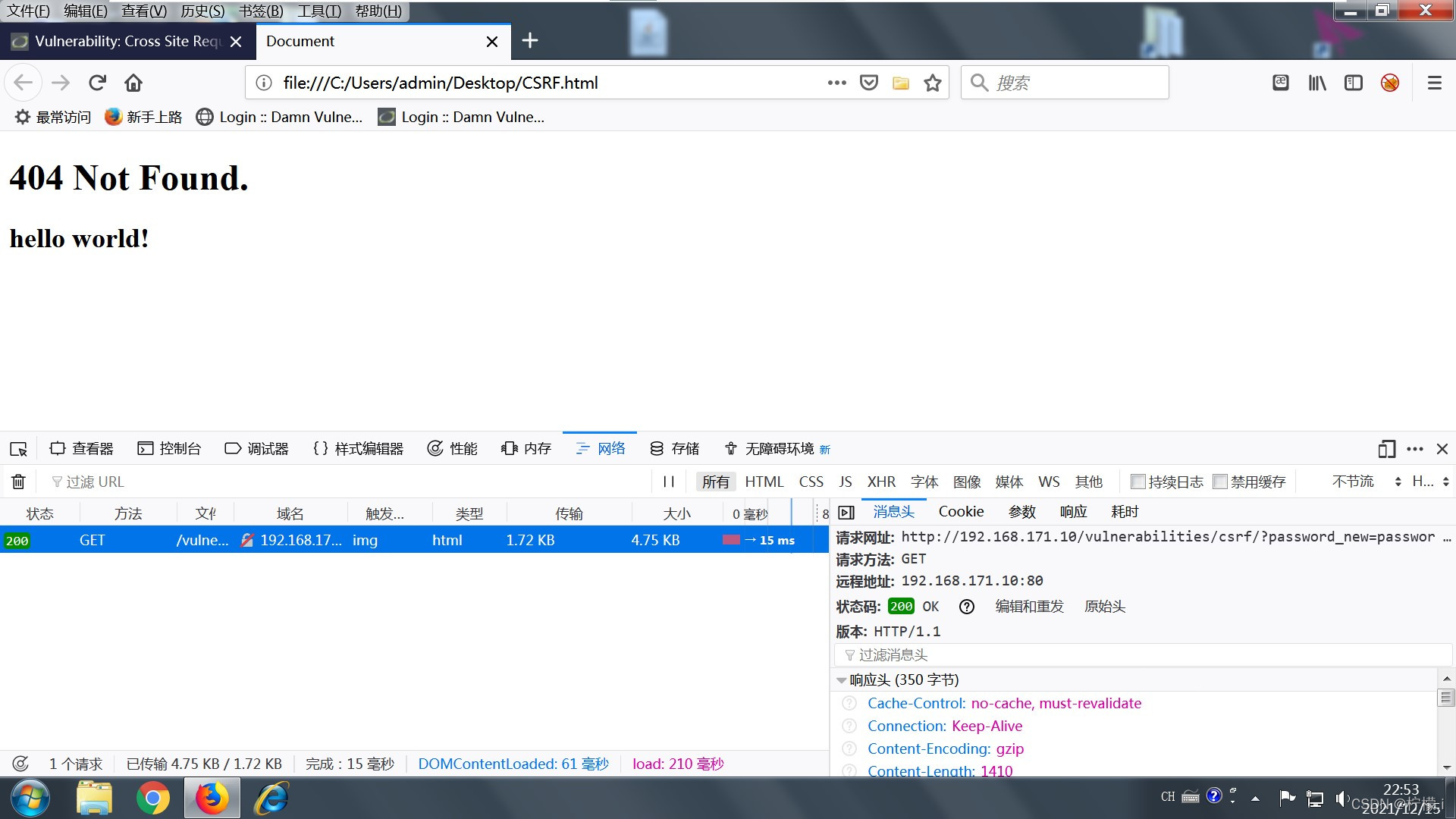Clear network log with trash icon

(19, 482)
